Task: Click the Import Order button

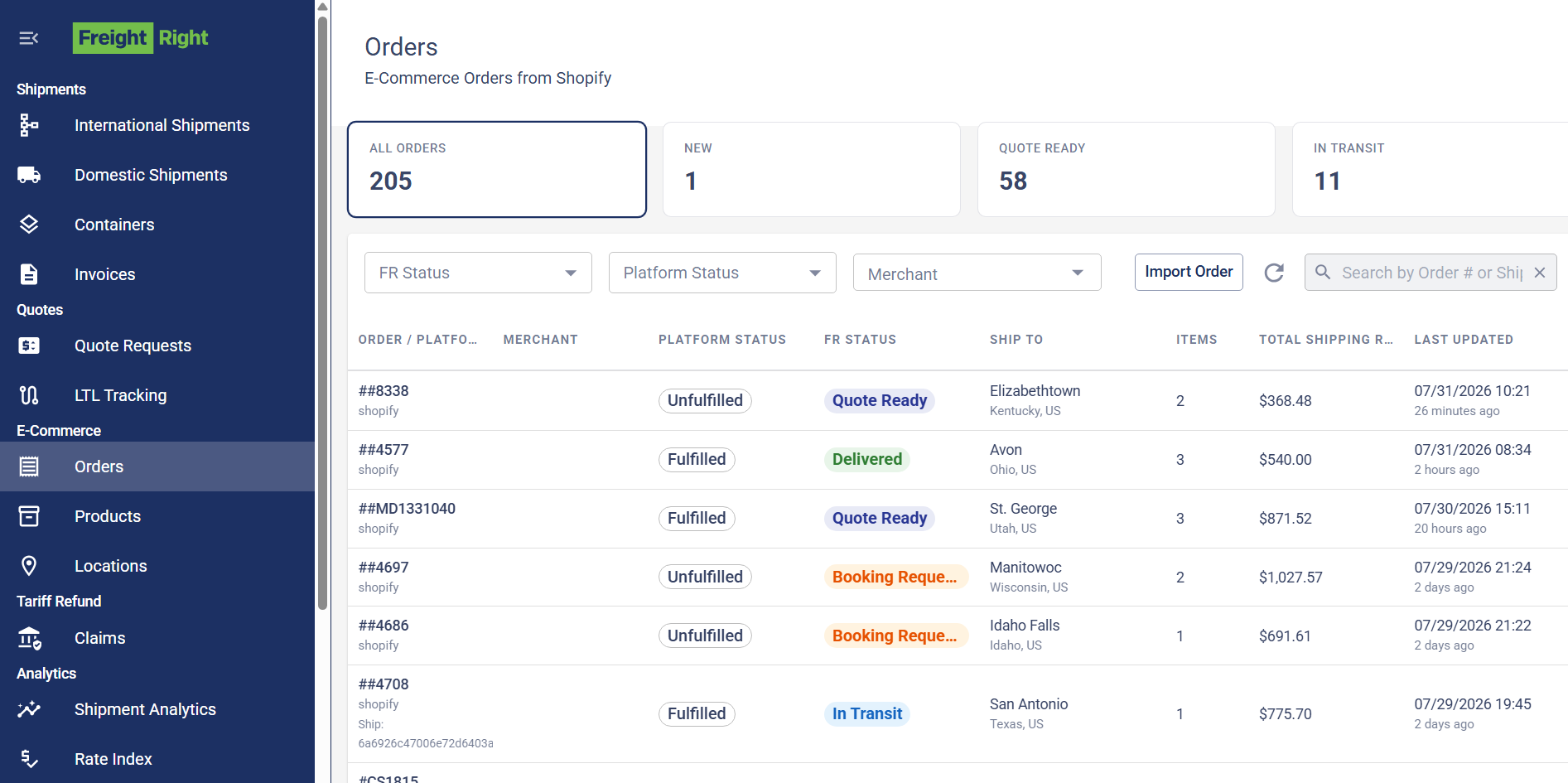Action: (1189, 272)
